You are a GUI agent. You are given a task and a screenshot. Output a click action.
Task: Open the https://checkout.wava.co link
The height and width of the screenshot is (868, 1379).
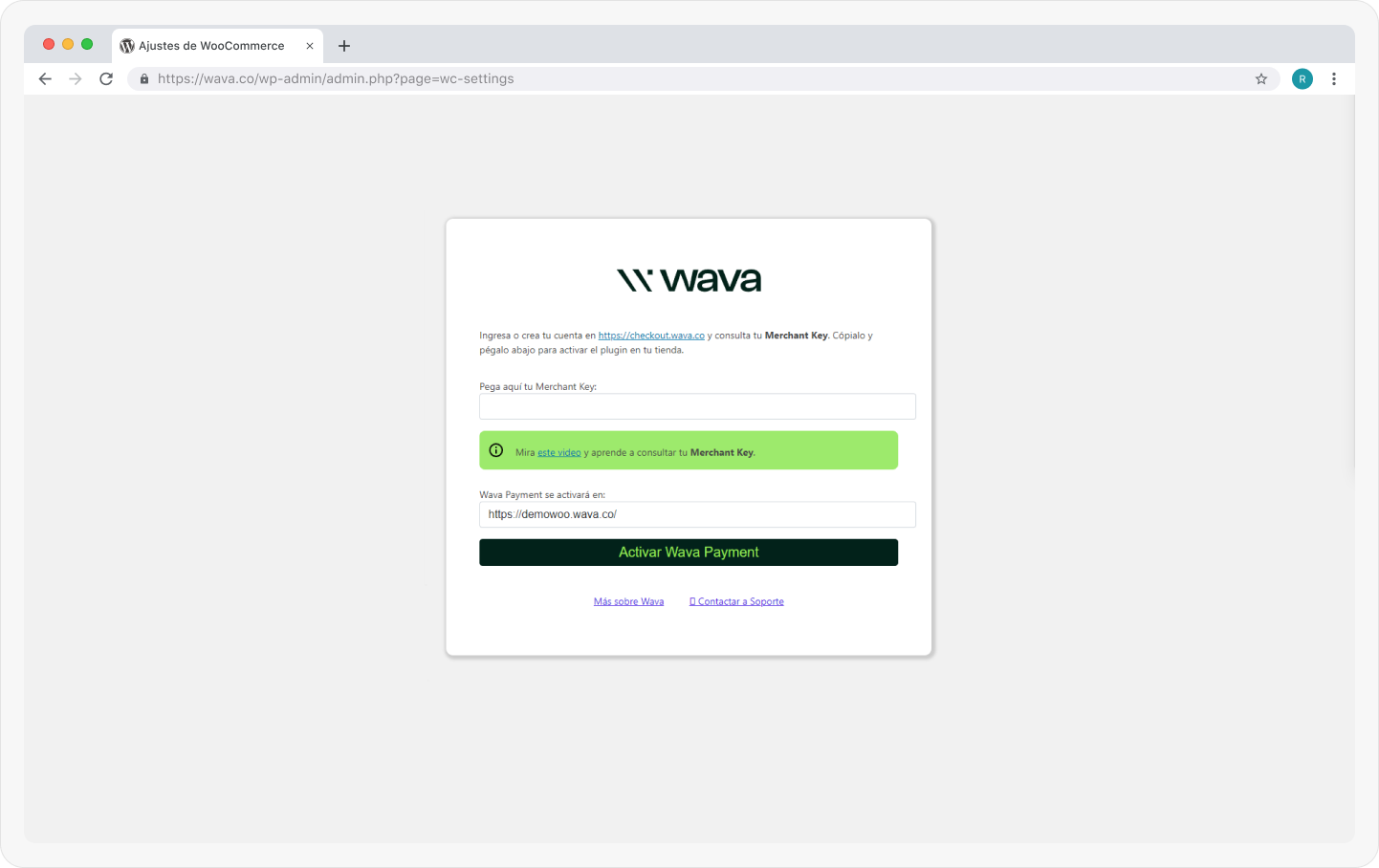click(x=651, y=336)
